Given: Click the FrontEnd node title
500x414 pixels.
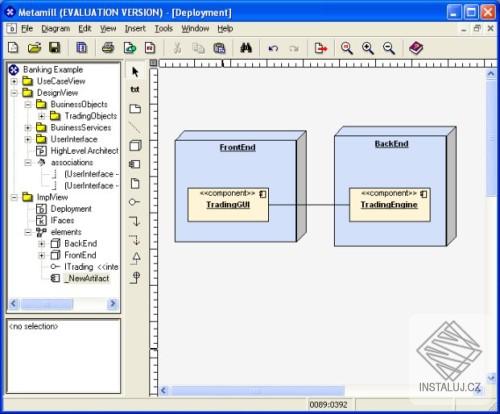Looking at the screenshot, I should 237,147.
